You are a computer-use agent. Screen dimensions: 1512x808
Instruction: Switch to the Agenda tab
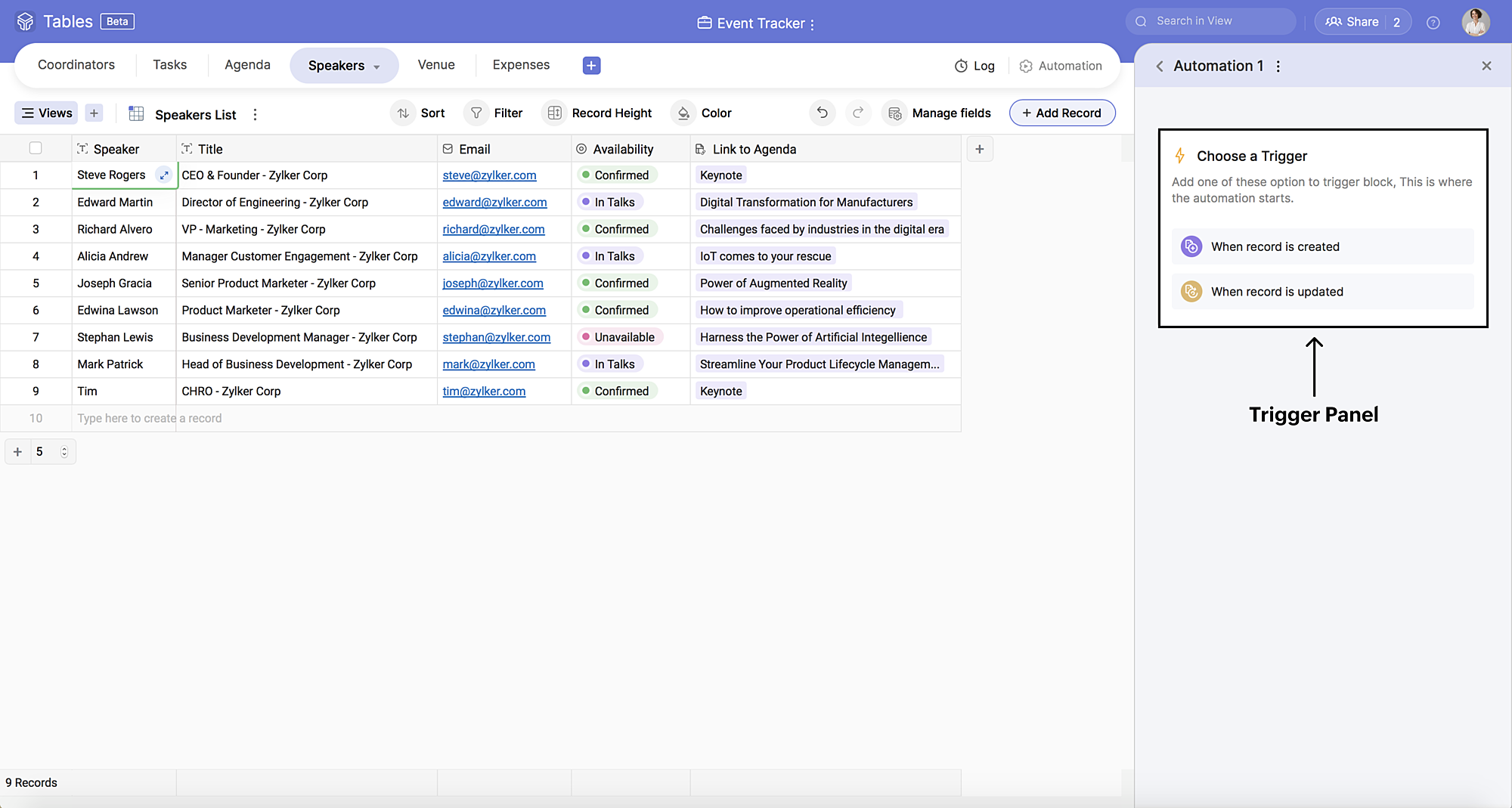(247, 65)
